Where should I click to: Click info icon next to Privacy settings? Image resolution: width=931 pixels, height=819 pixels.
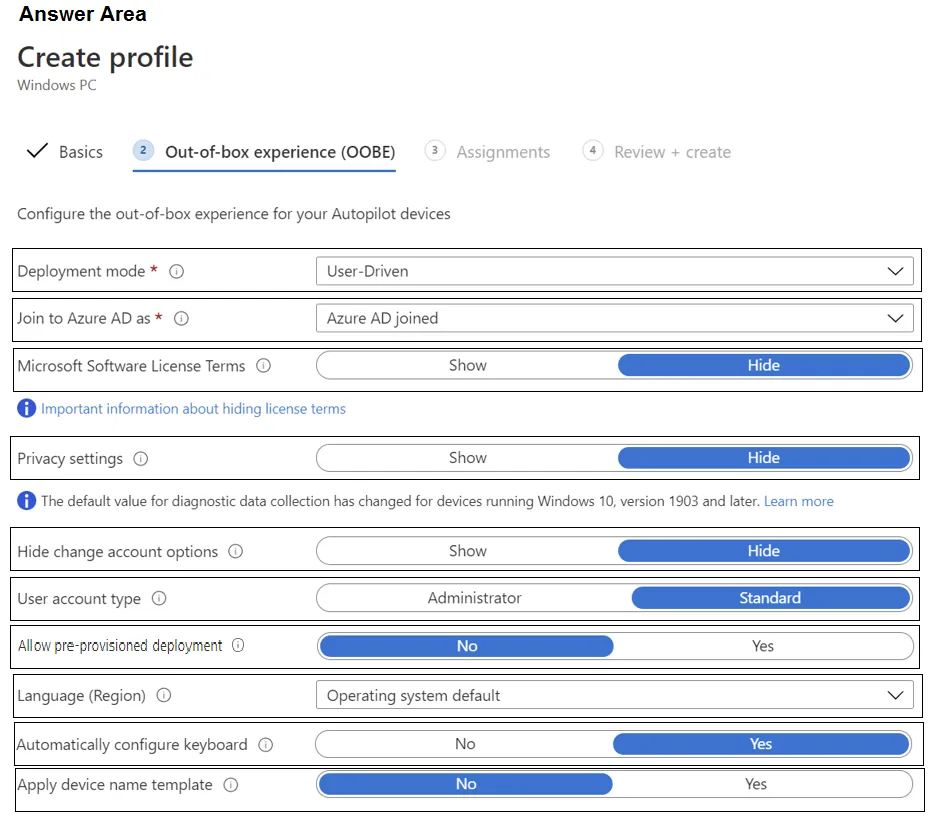pos(141,458)
